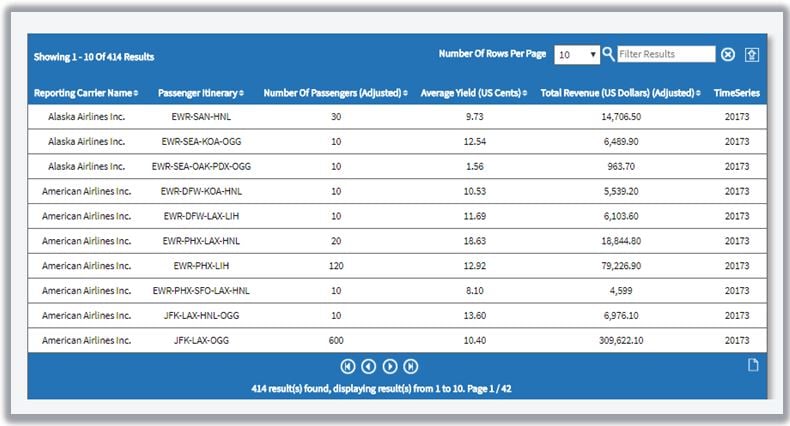Go to first page of results
This screenshot has height=426, width=790.
pos(348,366)
